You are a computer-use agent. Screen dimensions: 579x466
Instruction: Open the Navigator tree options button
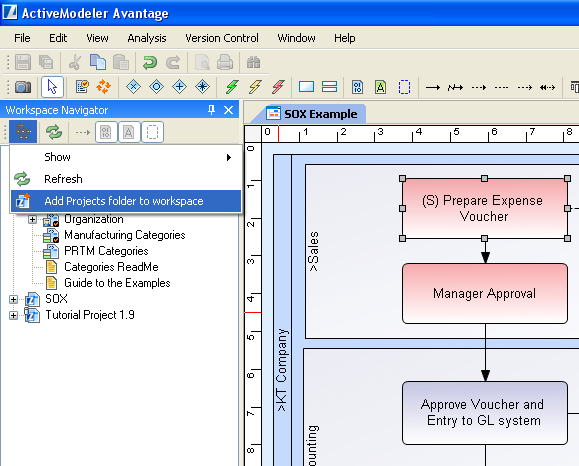[23, 131]
